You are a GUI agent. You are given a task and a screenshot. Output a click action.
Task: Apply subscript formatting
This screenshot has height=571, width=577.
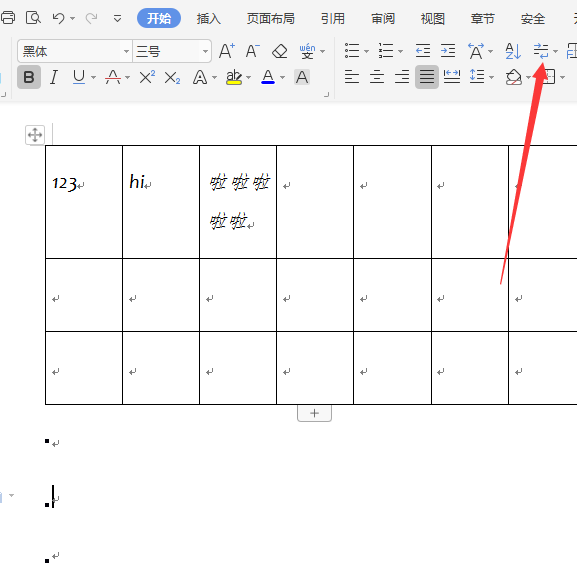click(x=172, y=78)
